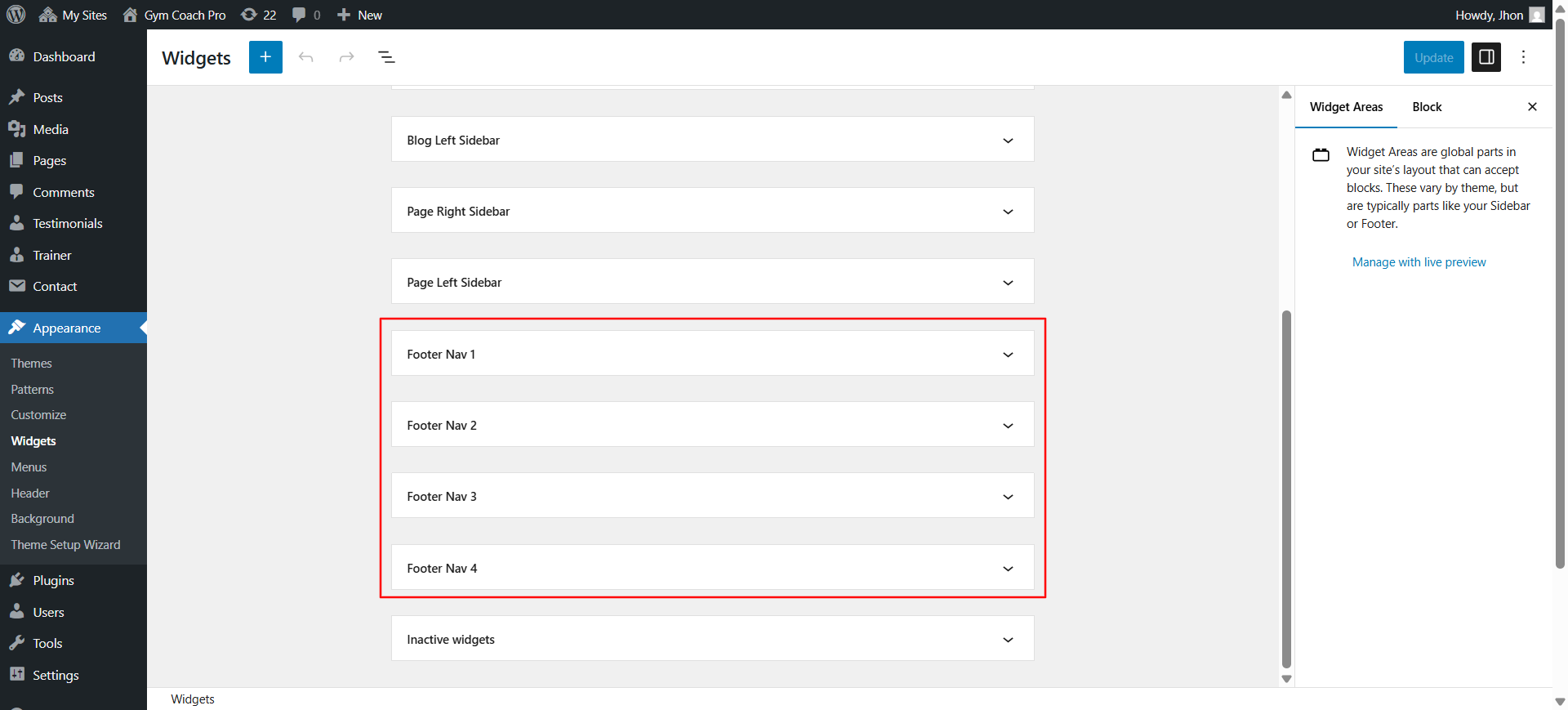The width and height of the screenshot is (1568, 710).
Task: Expand the Footer Nav 2 chevron
Action: pos(1008,426)
